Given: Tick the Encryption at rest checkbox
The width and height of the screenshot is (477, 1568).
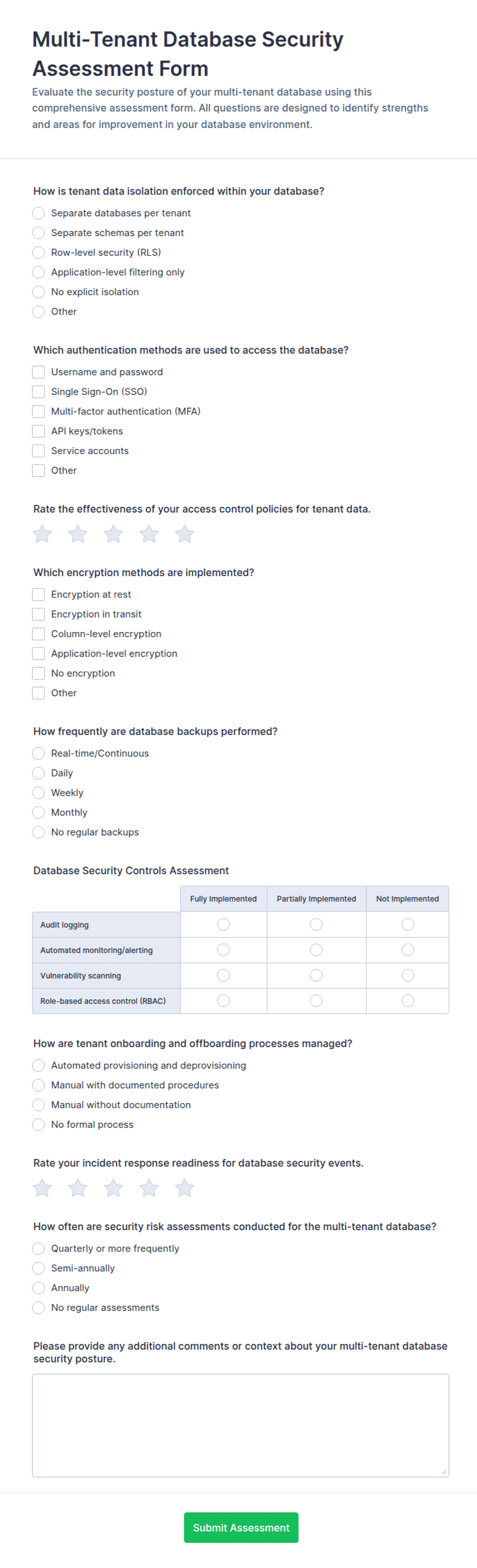Looking at the screenshot, I should pyautogui.click(x=38, y=594).
